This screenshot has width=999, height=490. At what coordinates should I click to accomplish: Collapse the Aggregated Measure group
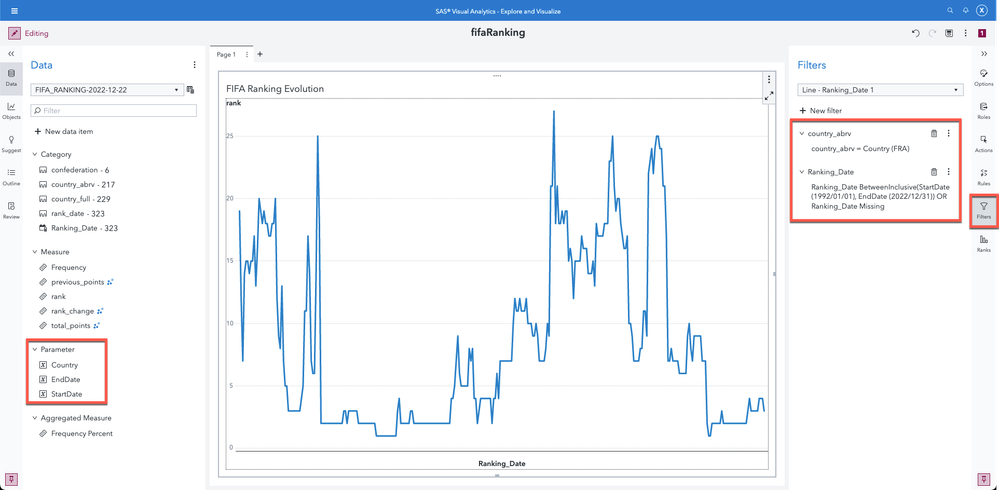click(35, 419)
